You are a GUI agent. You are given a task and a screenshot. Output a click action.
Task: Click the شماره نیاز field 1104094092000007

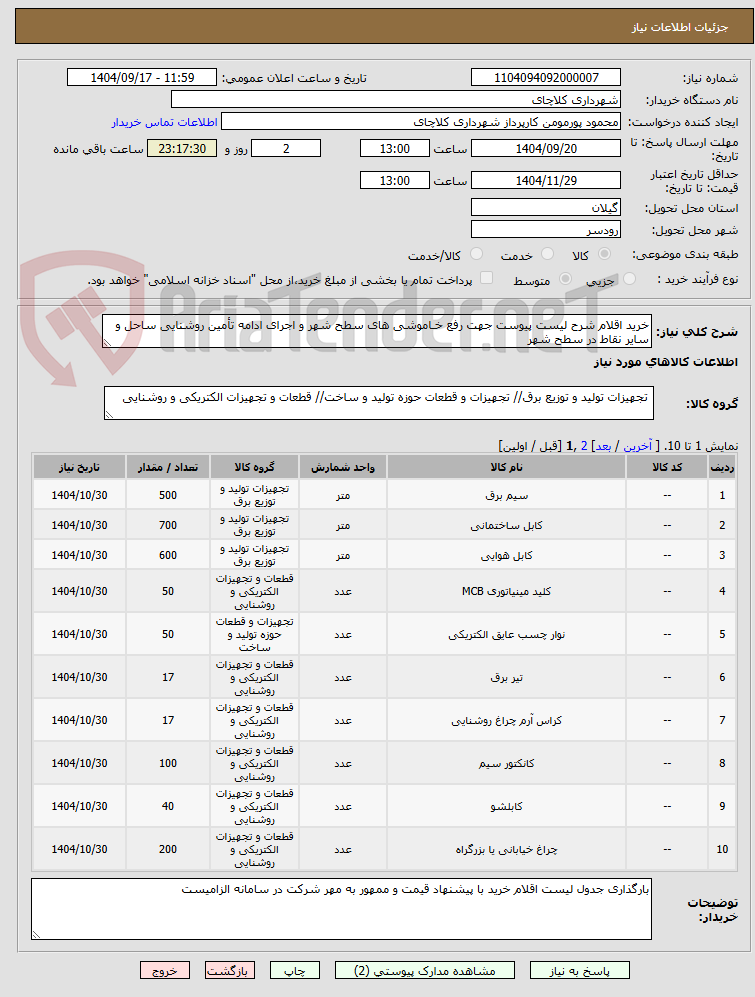[546, 78]
